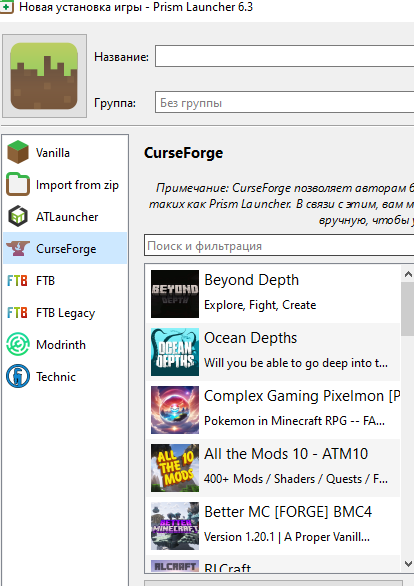414x586 pixels.
Task: Click the Modrinth green spiral icon
Action: (18, 345)
